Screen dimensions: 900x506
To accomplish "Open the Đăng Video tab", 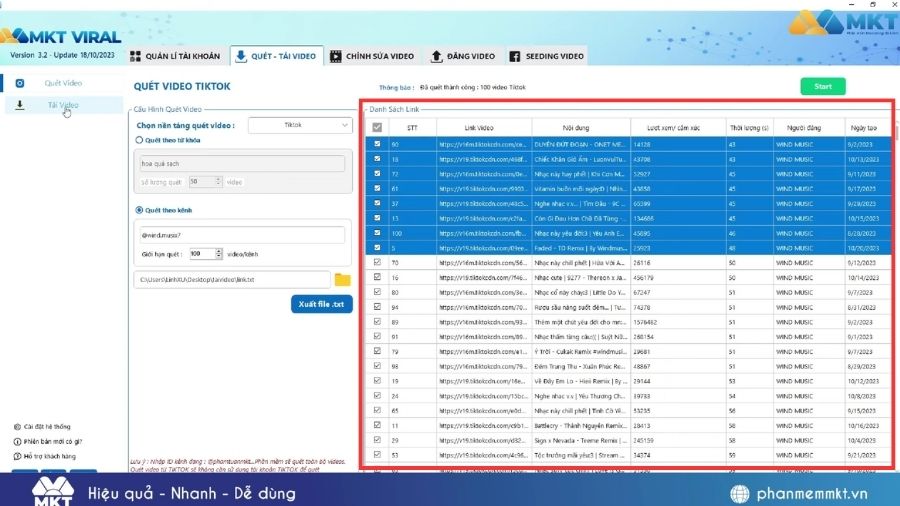I will (x=463, y=56).
